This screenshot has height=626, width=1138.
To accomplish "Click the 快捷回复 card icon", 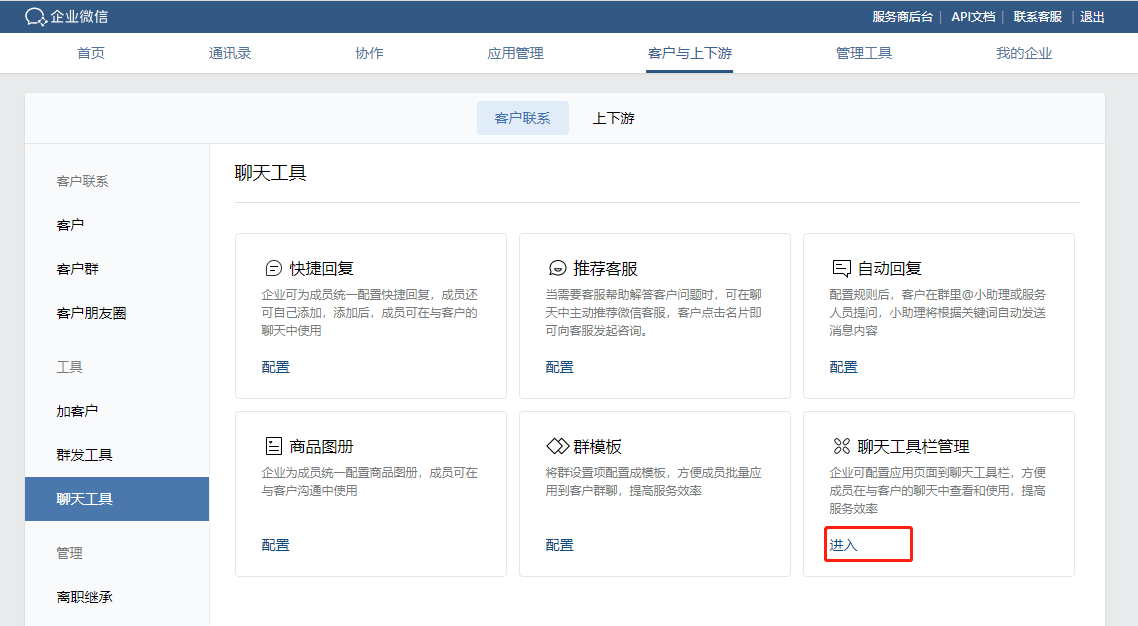I will point(273,268).
